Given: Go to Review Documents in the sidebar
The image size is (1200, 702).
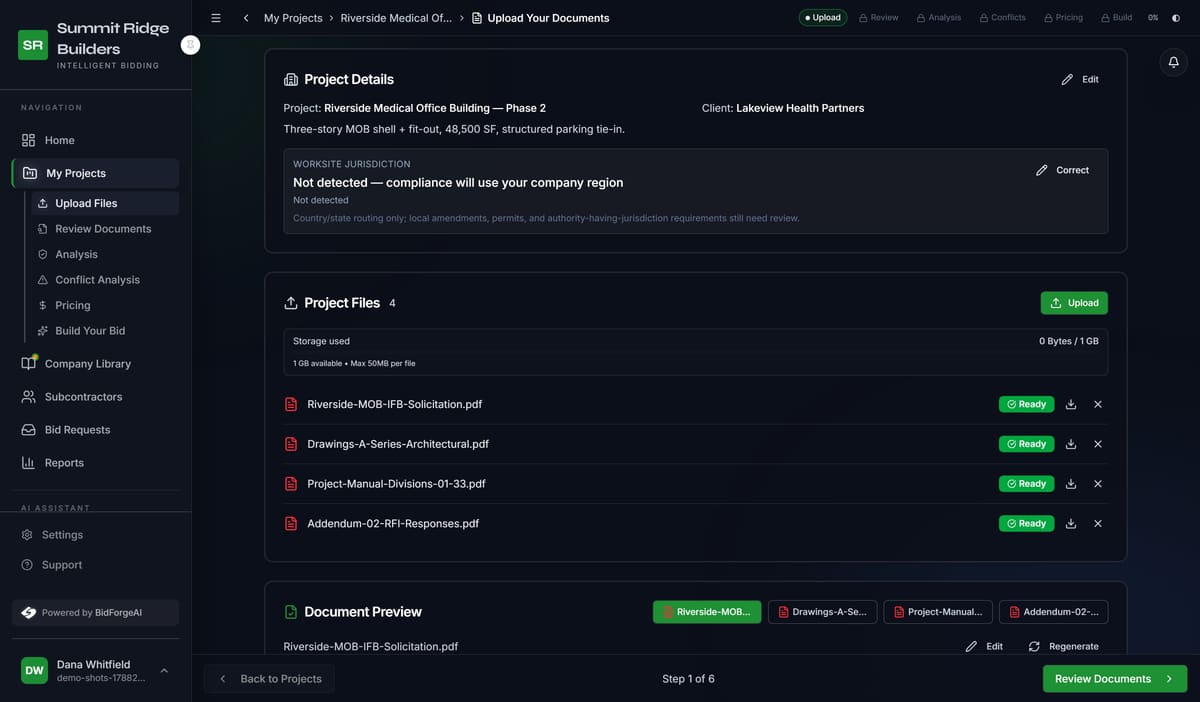Looking at the screenshot, I should pyautogui.click(x=105, y=229).
